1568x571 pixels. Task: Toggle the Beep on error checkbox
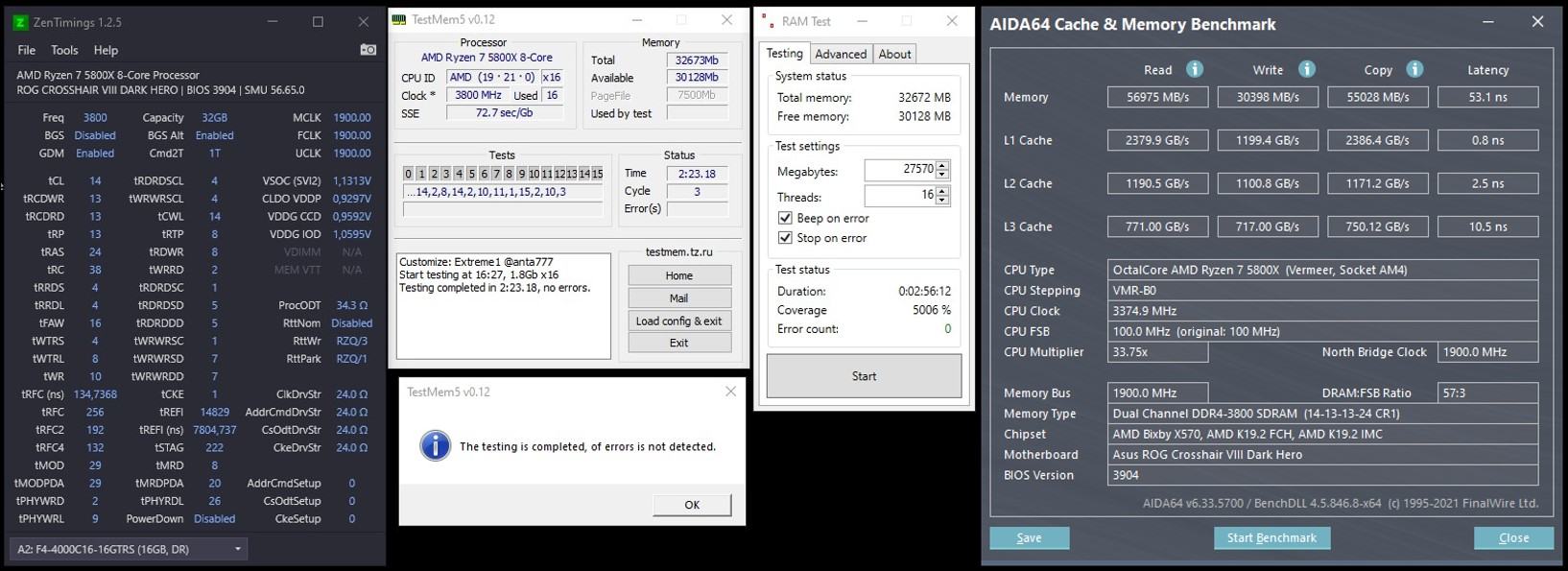pos(785,218)
